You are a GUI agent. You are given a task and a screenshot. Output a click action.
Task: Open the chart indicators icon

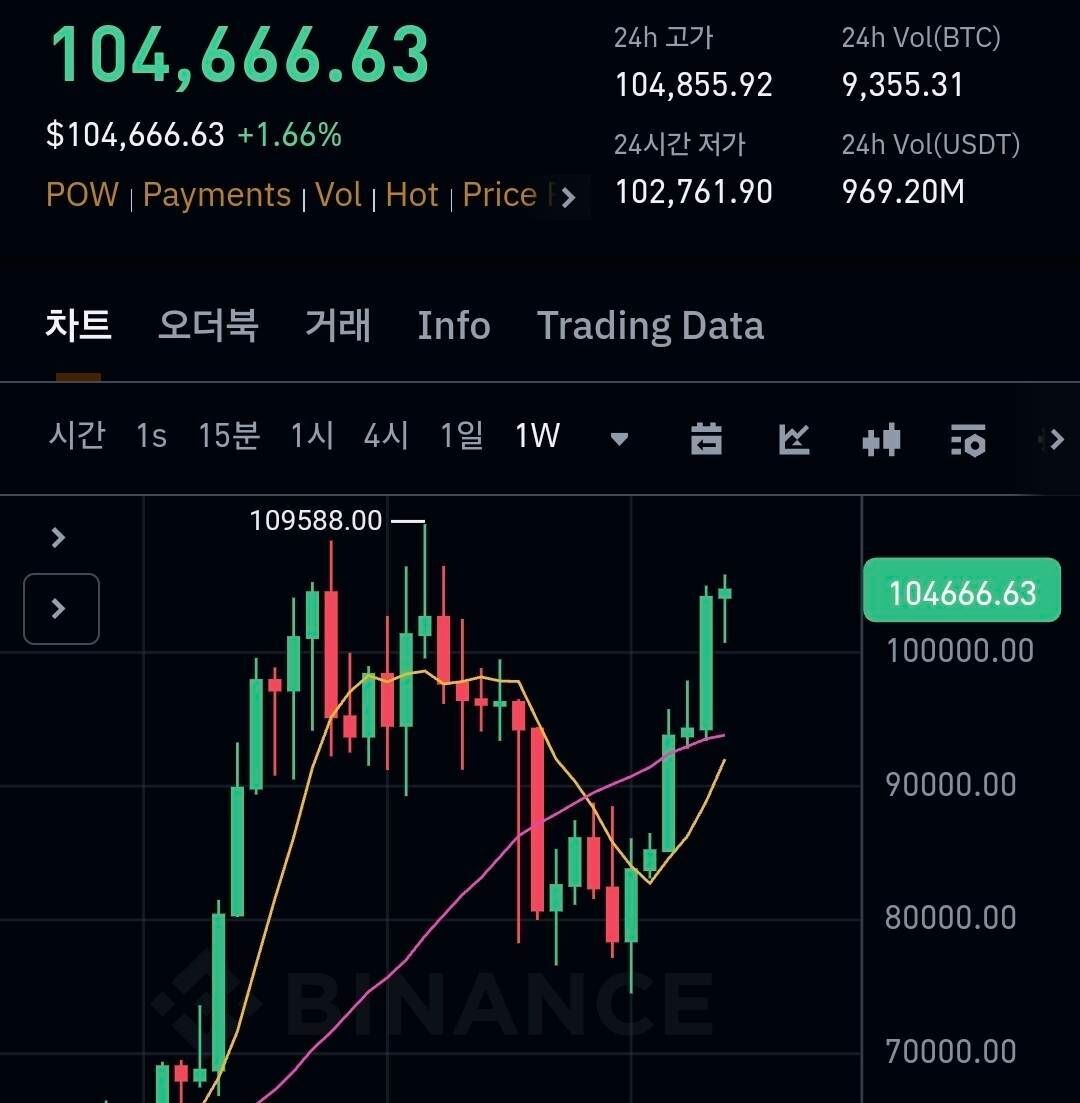pyautogui.click(x=794, y=438)
